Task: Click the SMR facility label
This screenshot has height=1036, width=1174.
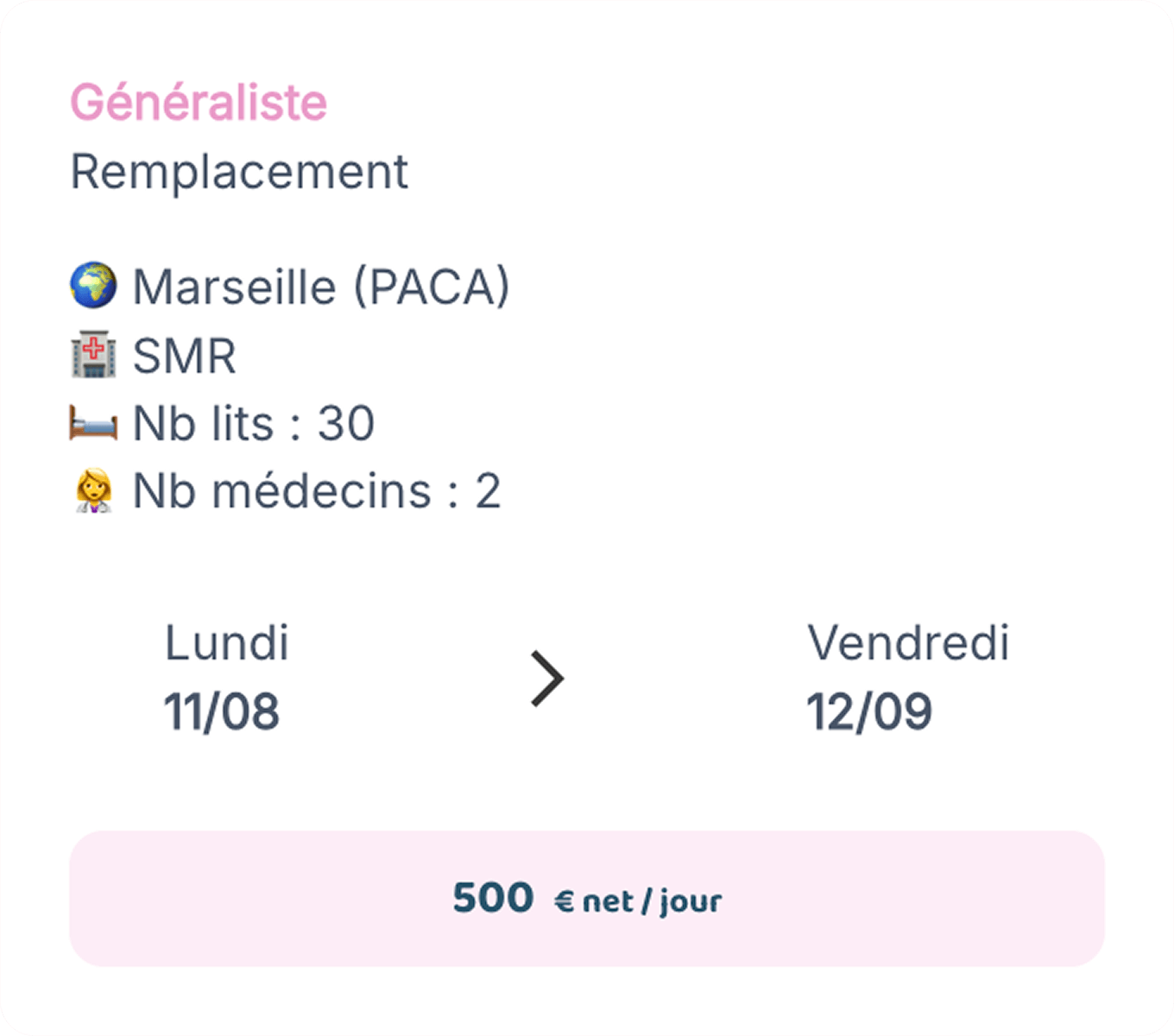Action: (x=185, y=356)
